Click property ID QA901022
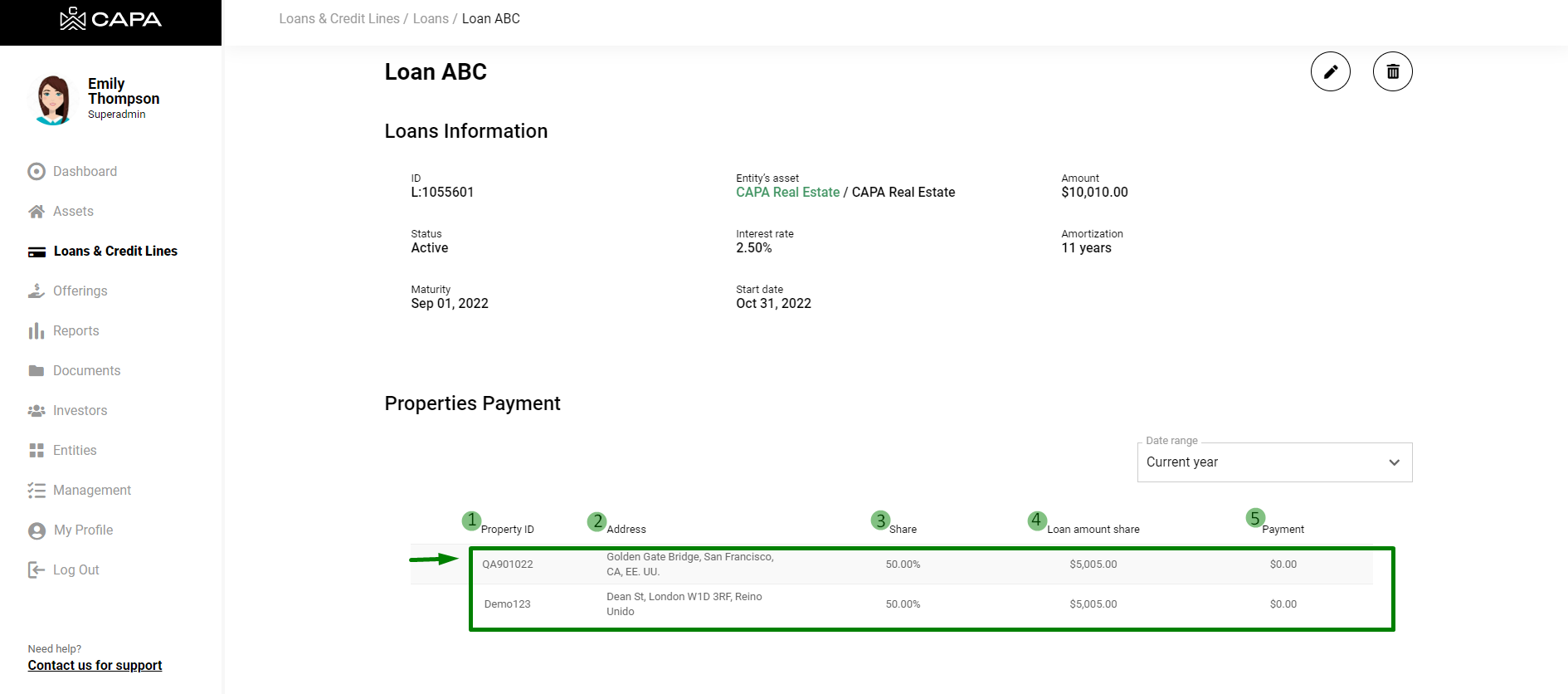Viewport: 1568px width, 694px height. tap(508, 564)
